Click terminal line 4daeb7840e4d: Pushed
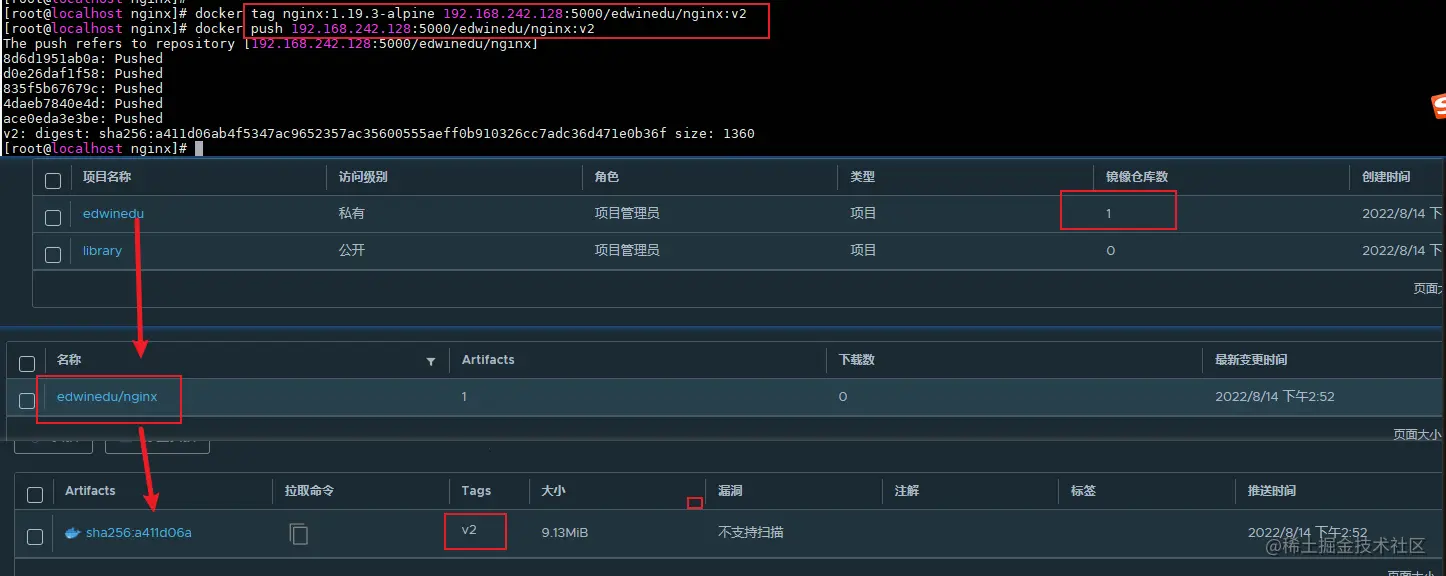This screenshot has height=576, width=1446. (83, 103)
